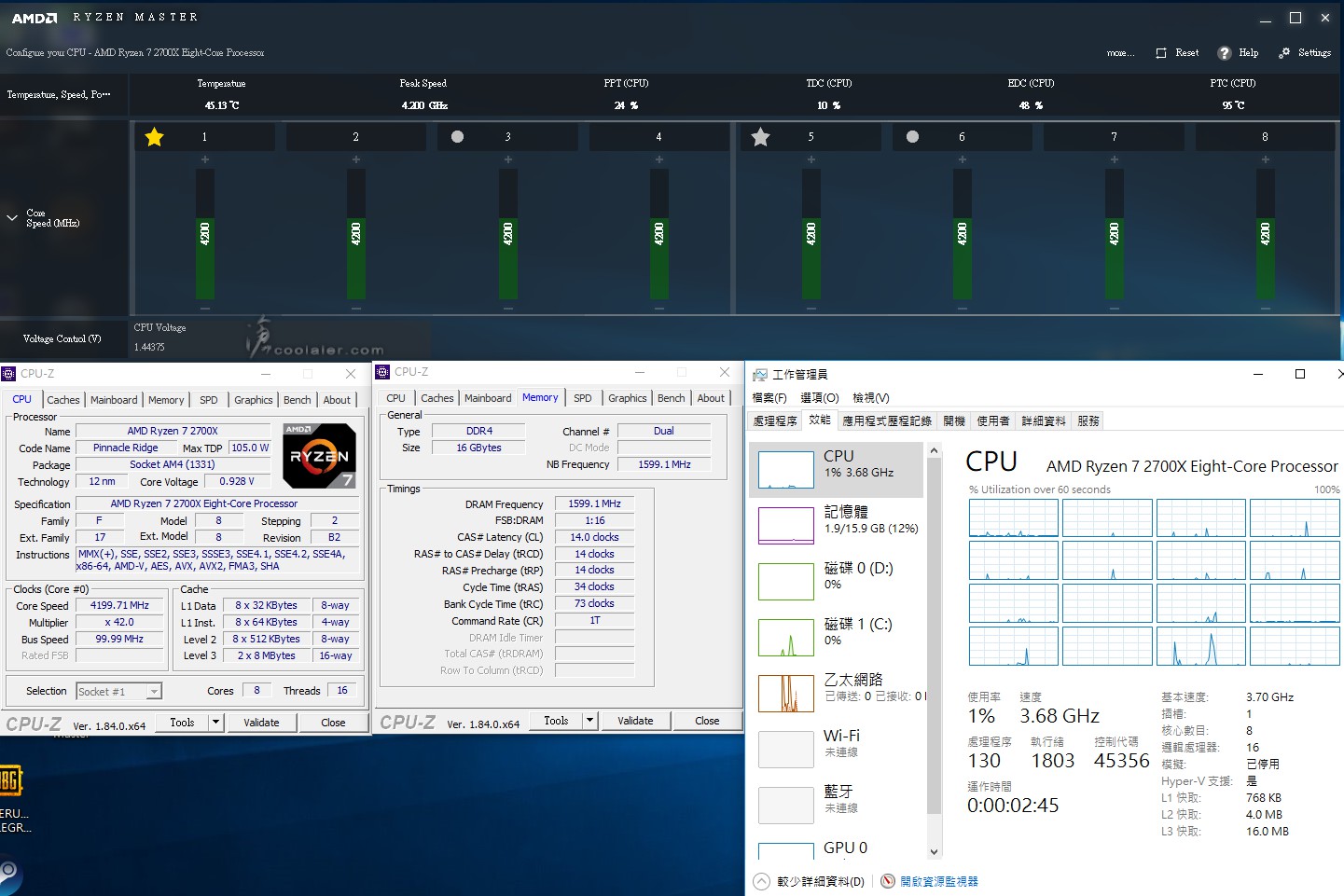This screenshot has width=1344, height=896.
Task: Click the Ryzen 7 logo in CPU-Z
Action: pos(319,456)
